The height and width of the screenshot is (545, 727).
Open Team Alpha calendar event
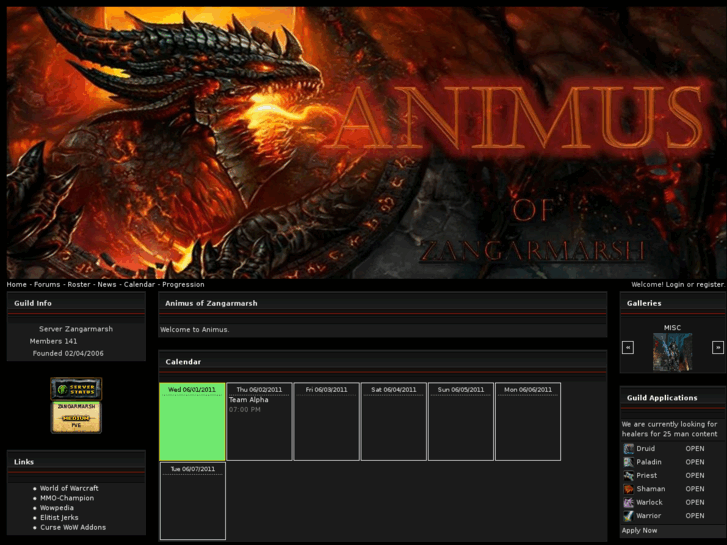pos(249,399)
